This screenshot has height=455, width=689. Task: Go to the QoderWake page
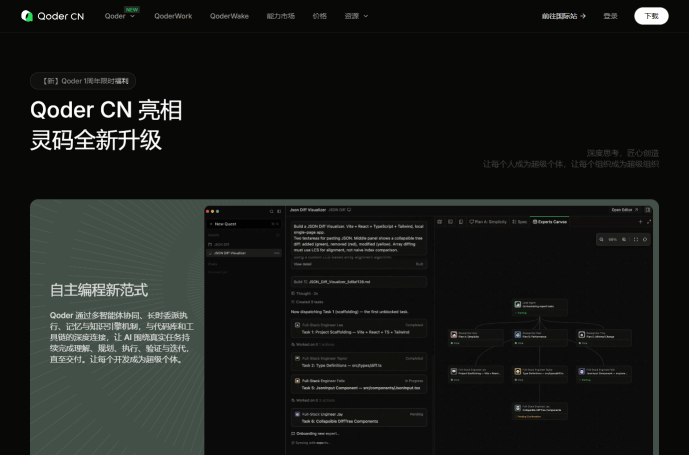click(x=229, y=16)
